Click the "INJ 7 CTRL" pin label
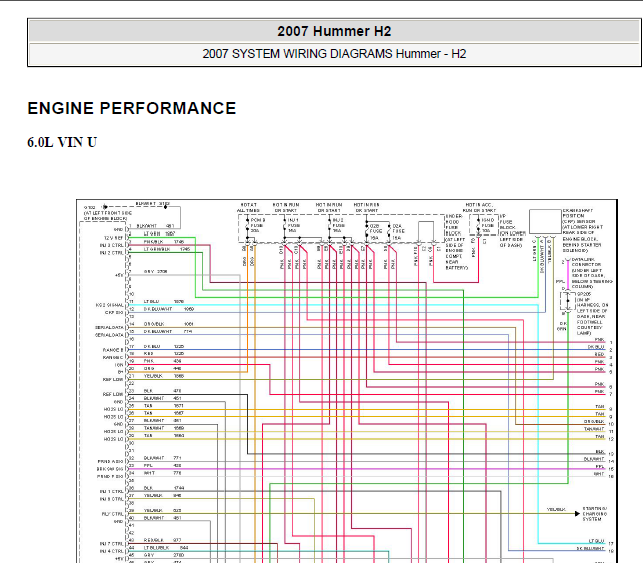 click(x=112, y=544)
